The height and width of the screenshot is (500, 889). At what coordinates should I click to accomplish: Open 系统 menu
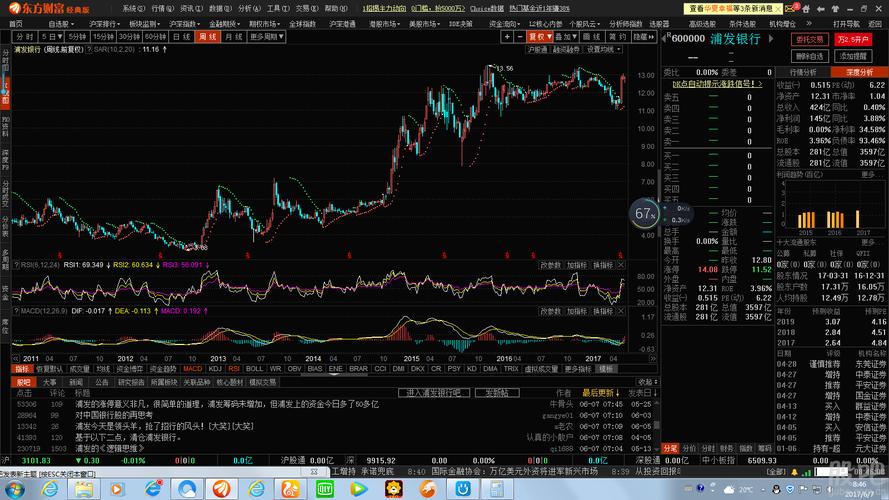pos(133,9)
